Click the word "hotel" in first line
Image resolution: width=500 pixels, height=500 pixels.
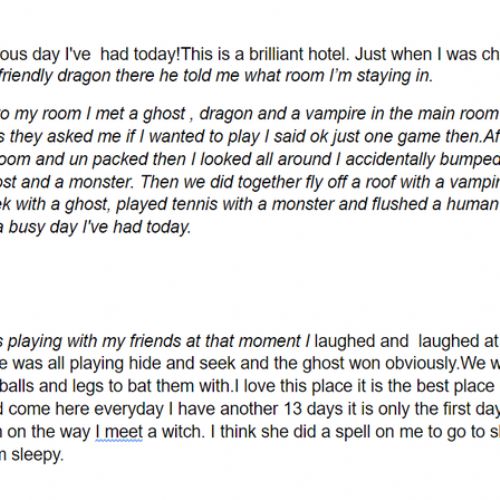328,54
